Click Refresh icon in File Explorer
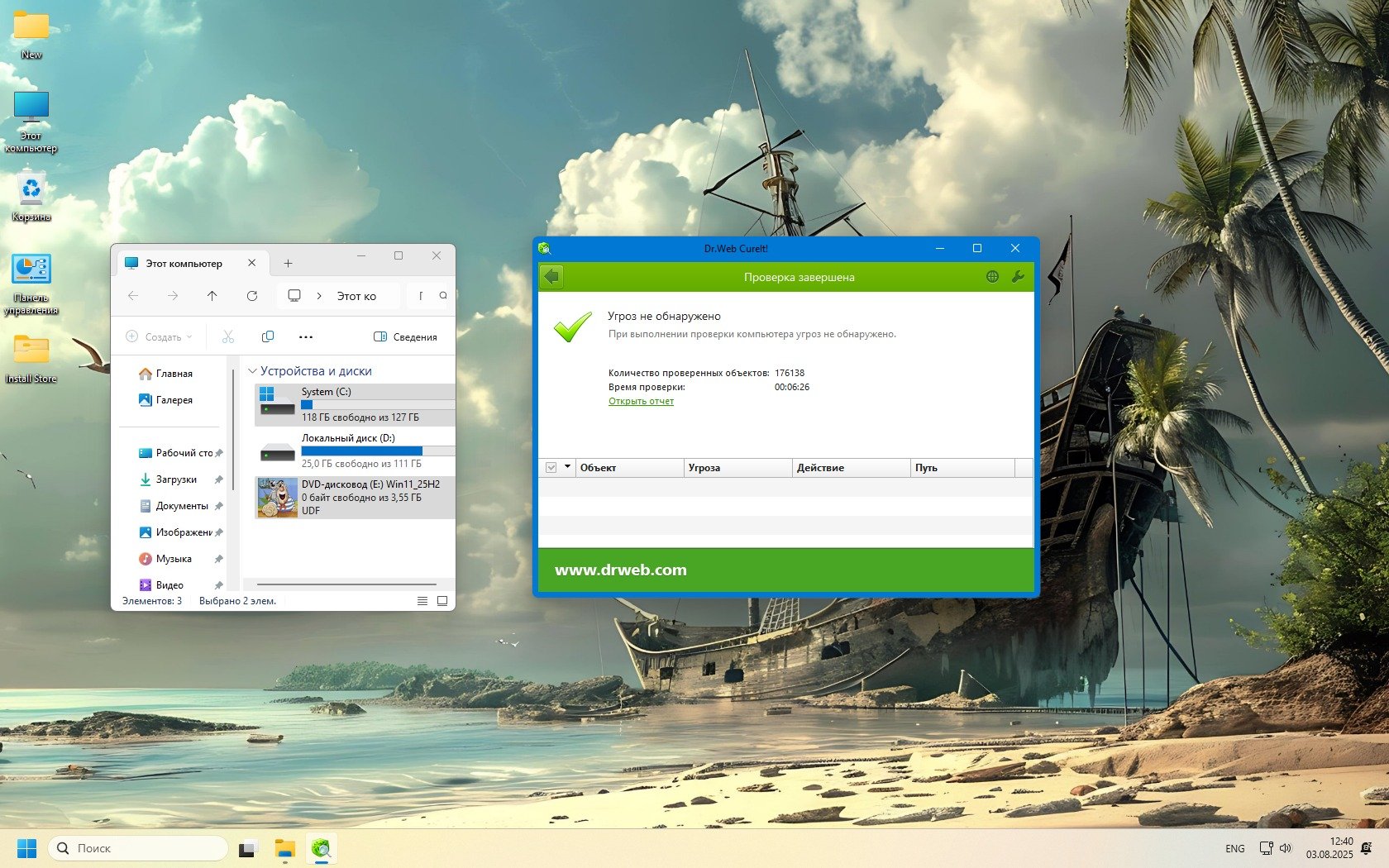Screen dimensions: 1389x868 (x=252, y=296)
